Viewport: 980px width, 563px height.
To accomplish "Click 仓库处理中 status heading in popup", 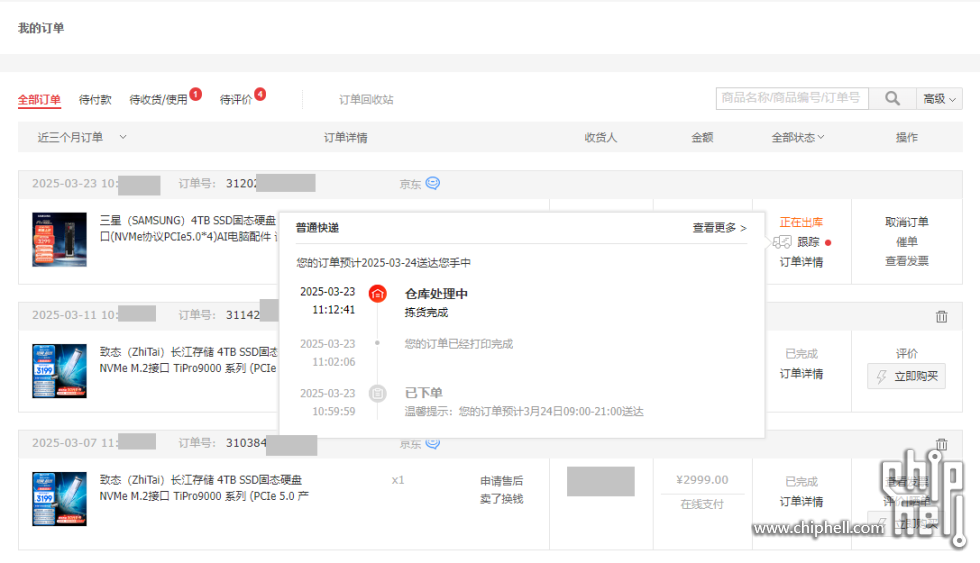I will coord(436,294).
